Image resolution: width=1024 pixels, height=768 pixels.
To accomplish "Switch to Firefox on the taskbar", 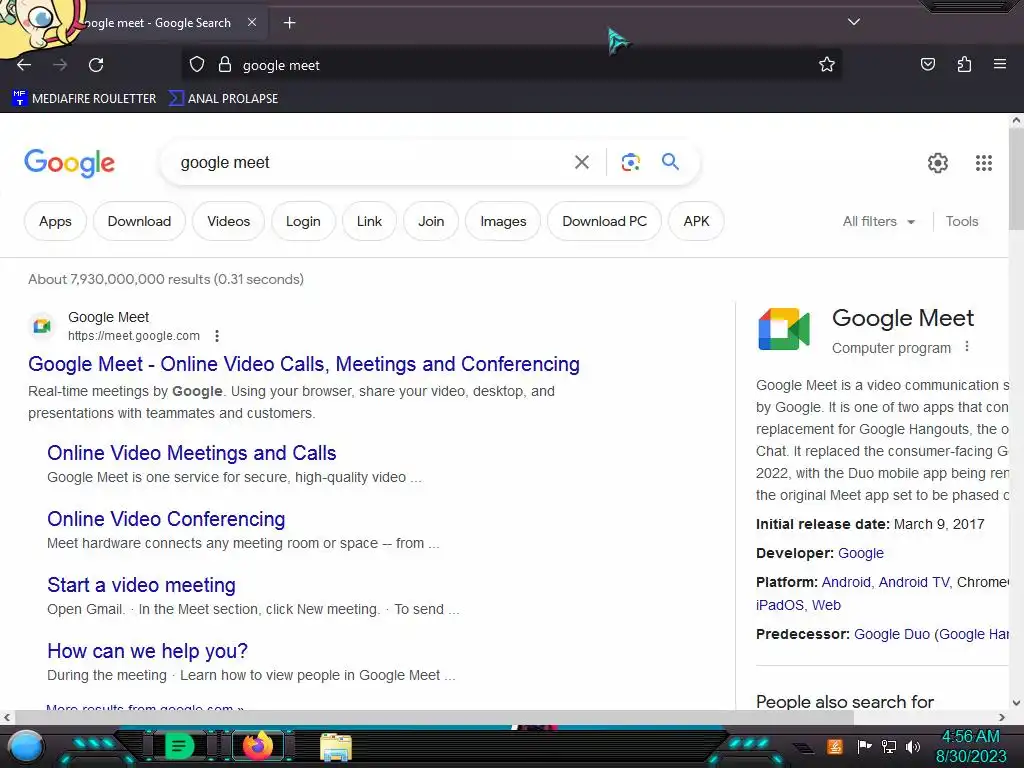I will [258, 746].
